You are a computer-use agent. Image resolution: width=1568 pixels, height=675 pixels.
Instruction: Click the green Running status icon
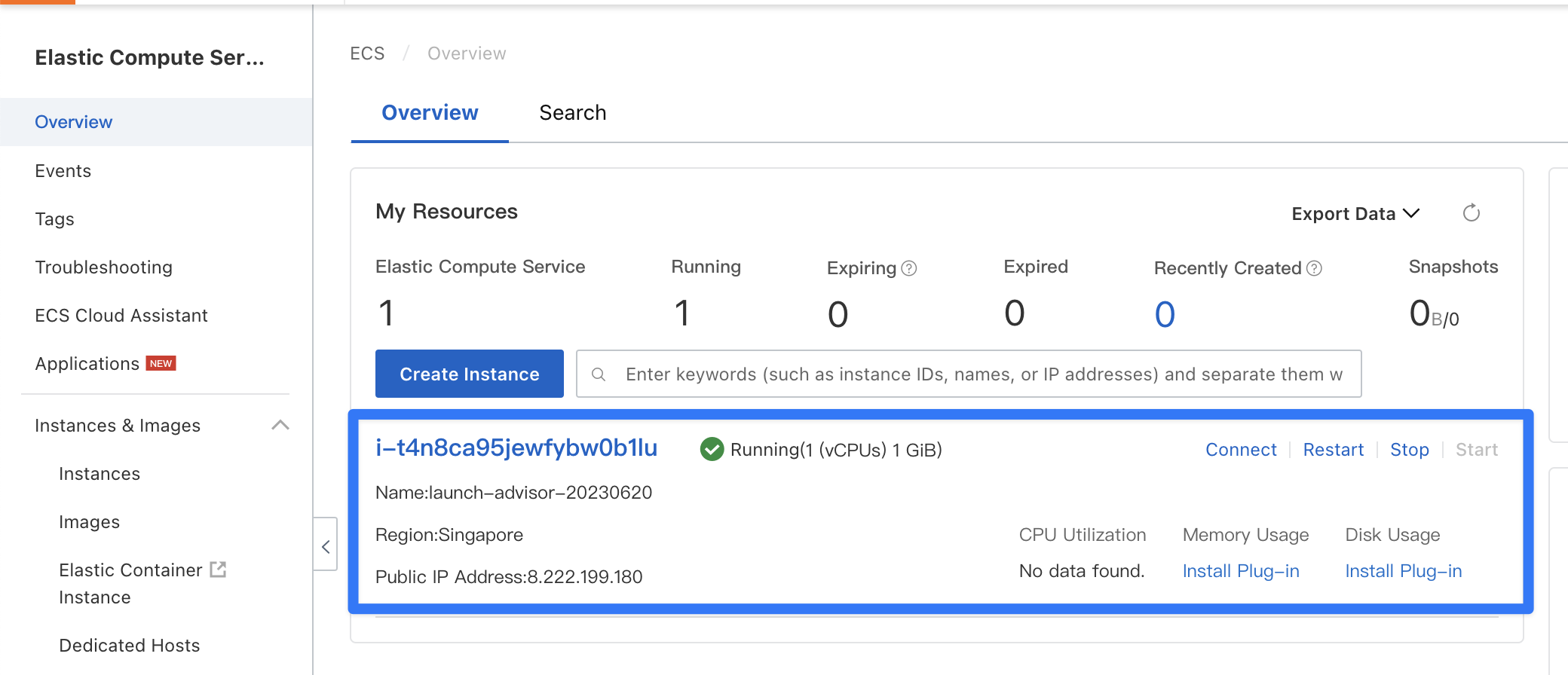711,450
